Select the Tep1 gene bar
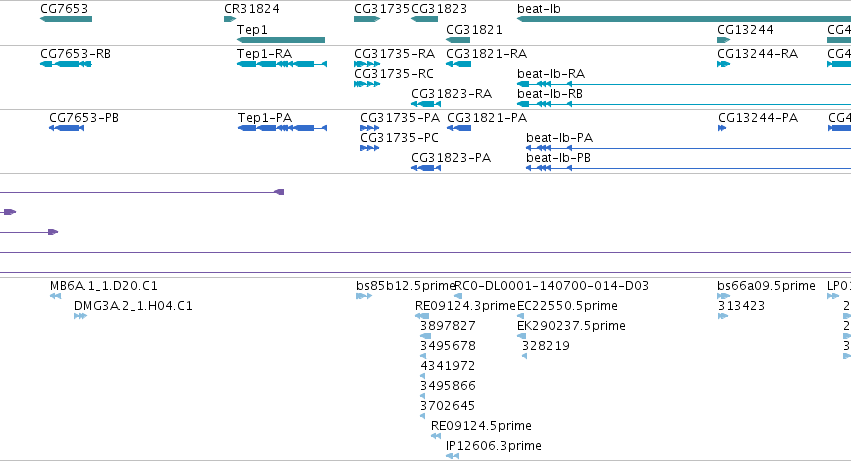Image resolution: width=851 pixels, height=461 pixels. coord(281,40)
